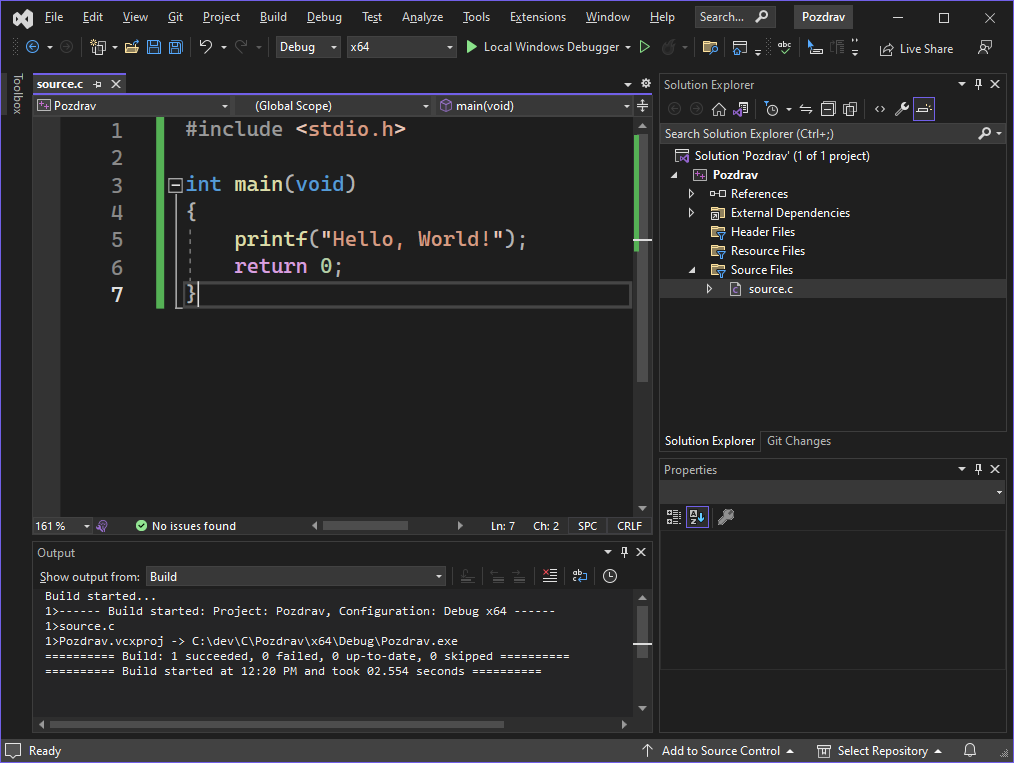Open the Pozdrav project scope dropdown

click(133, 105)
